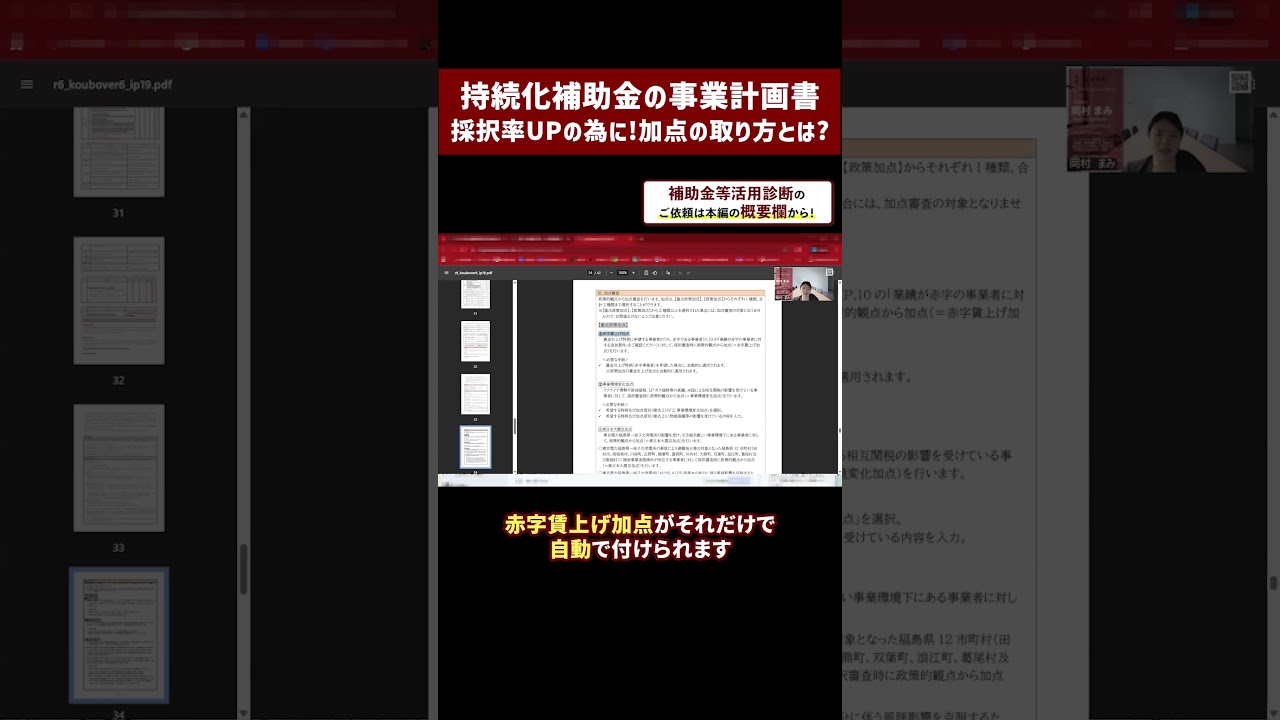
Task: Select the highlighted page 34 thumbnail inside the center video
Action: pos(475,447)
